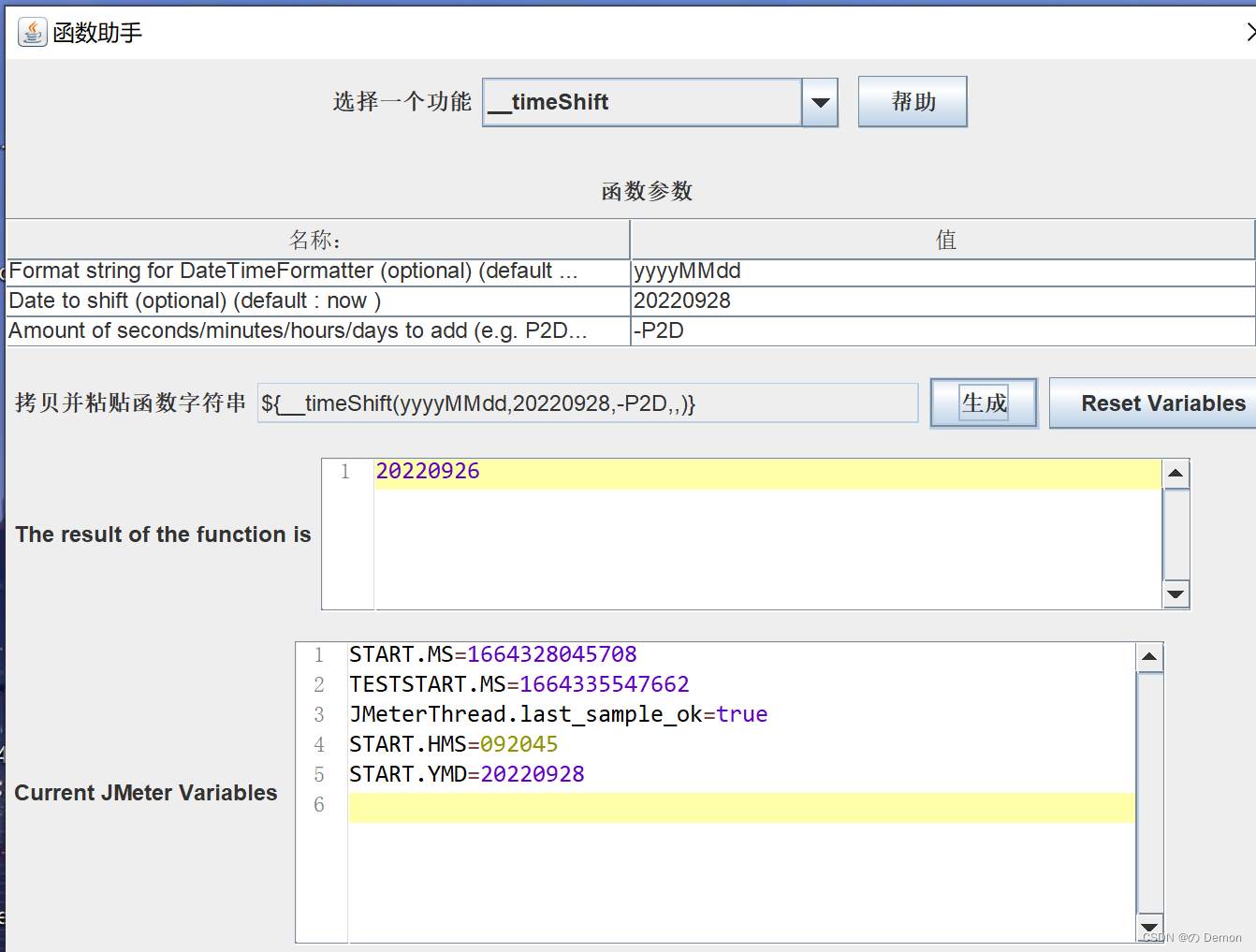
Task: Click the result panel's scroll up arrow
Action: point(1176,474)
